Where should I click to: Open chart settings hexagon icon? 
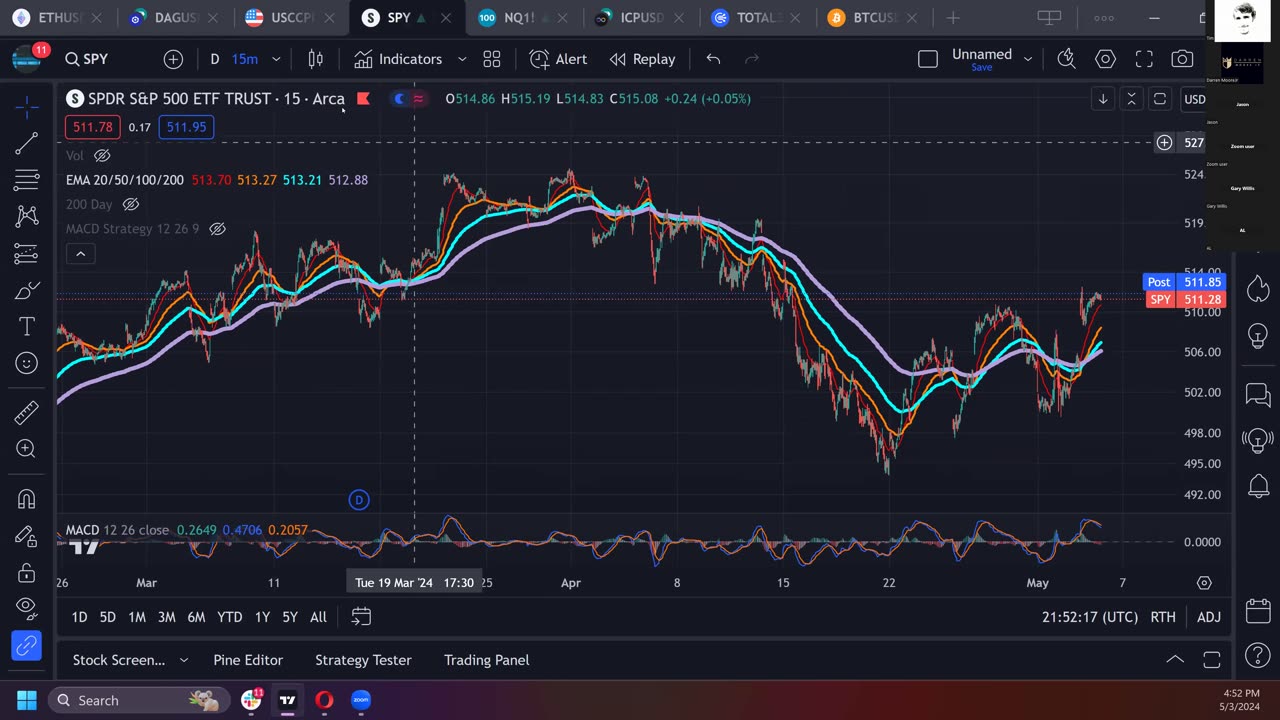point(1105,59)
